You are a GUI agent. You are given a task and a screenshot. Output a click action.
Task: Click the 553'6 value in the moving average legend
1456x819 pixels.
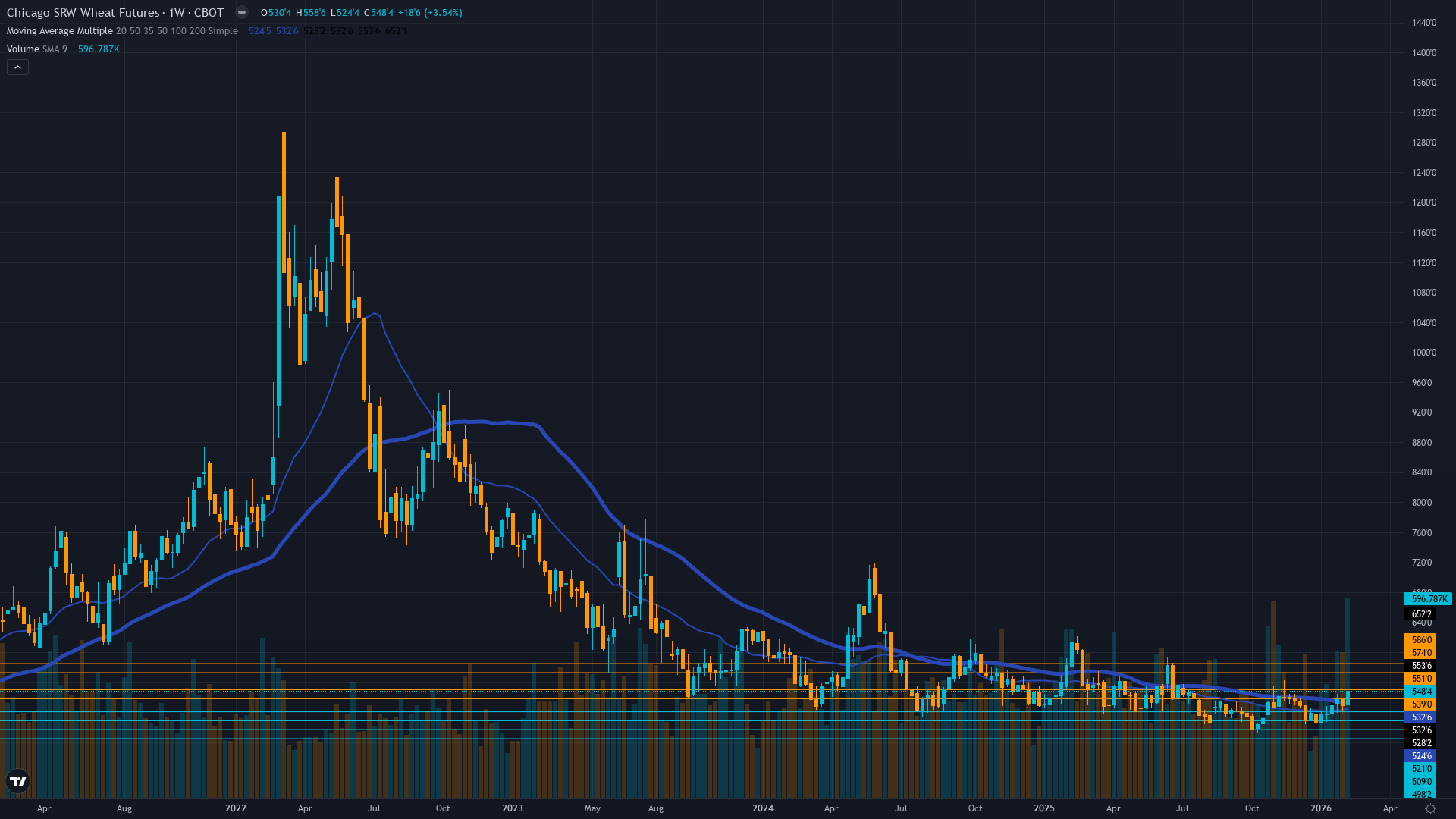click(369, 31)
